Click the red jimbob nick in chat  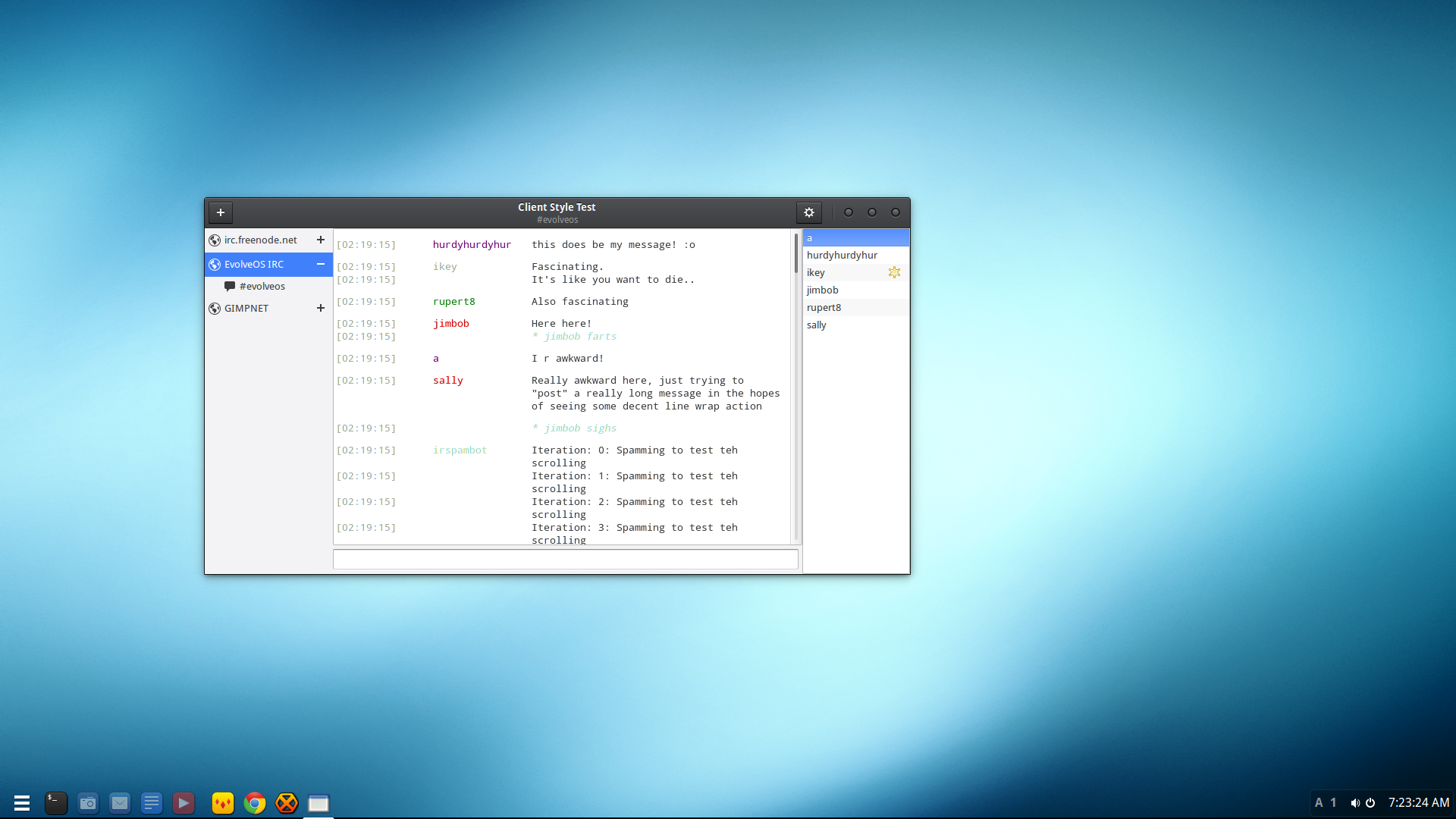(x=451, y=323)
